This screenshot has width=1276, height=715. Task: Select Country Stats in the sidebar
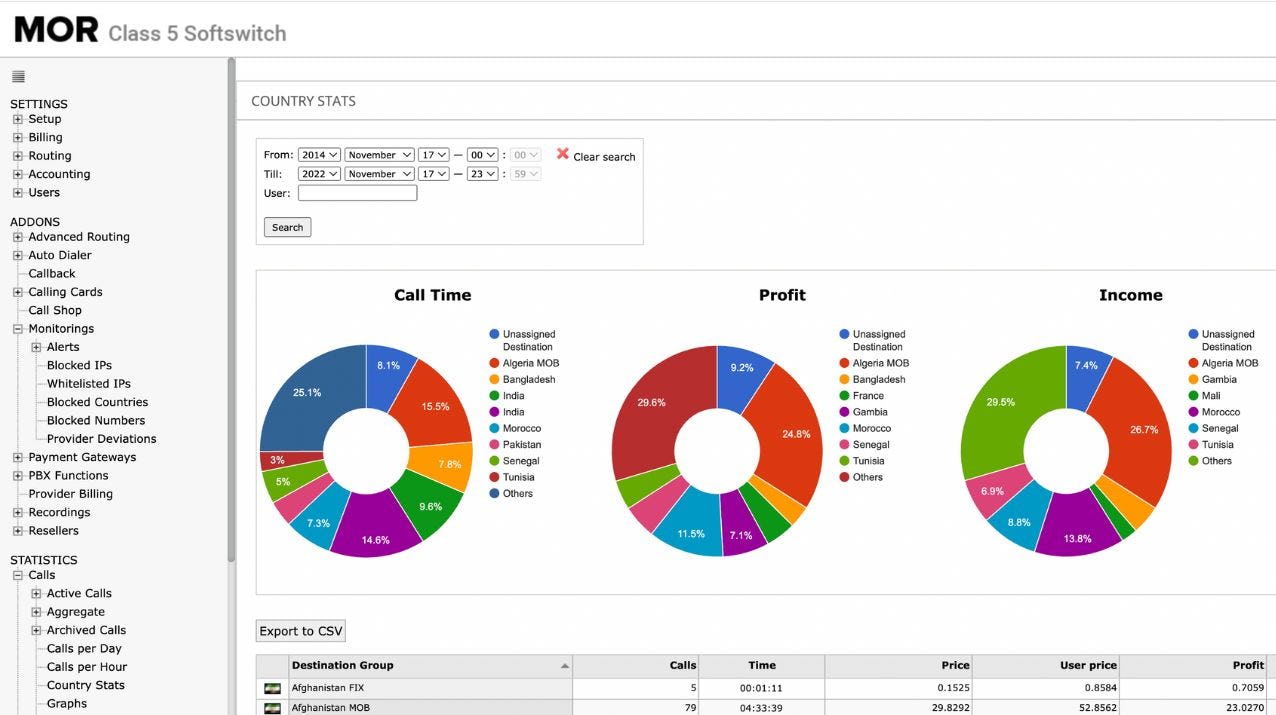point(84,685)
